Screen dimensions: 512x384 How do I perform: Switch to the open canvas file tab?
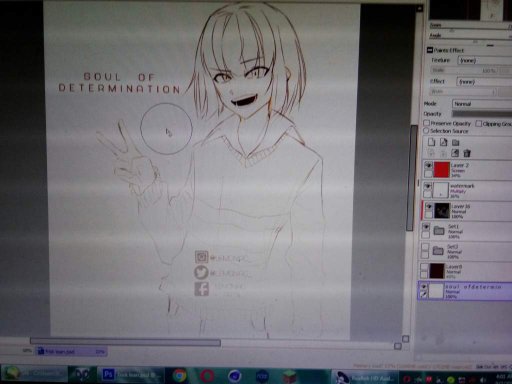click(x=71, y=351)
